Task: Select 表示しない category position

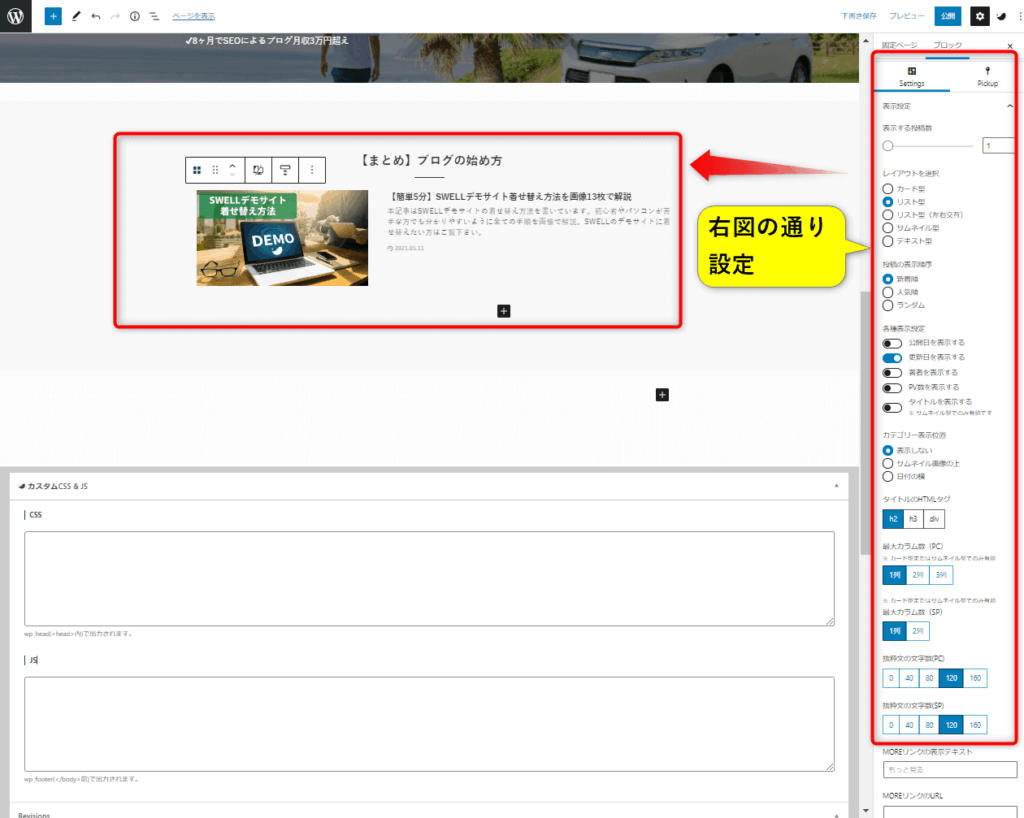Action: (x=888, y=450)
